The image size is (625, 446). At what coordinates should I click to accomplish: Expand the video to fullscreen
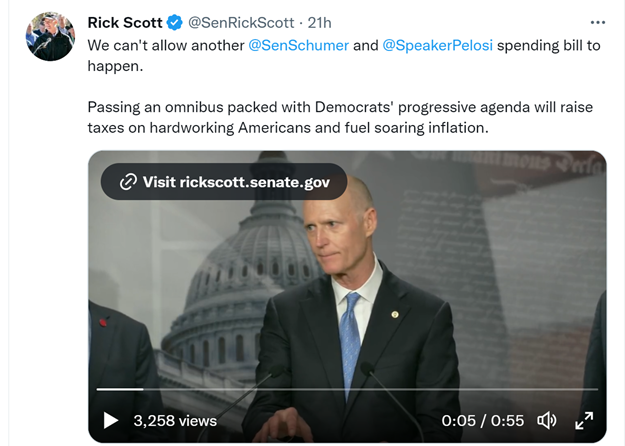pos(584,420)
